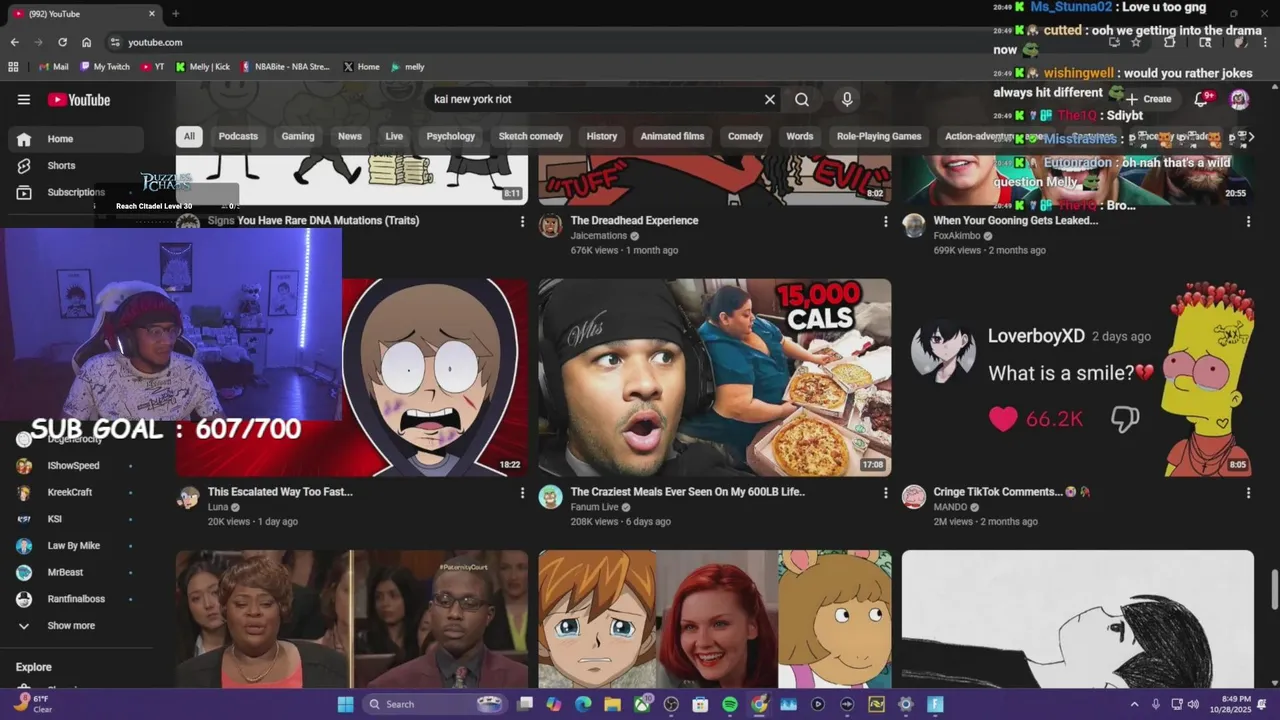Open the account avatar menu
Image resolution: width=1280 pixels, height=720 pixels.
click(1239, 99)
